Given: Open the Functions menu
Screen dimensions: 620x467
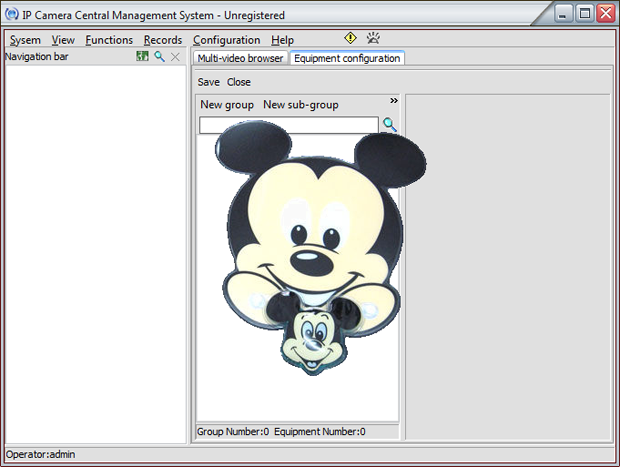Looking at the screenshot, I should click(109, 40).
